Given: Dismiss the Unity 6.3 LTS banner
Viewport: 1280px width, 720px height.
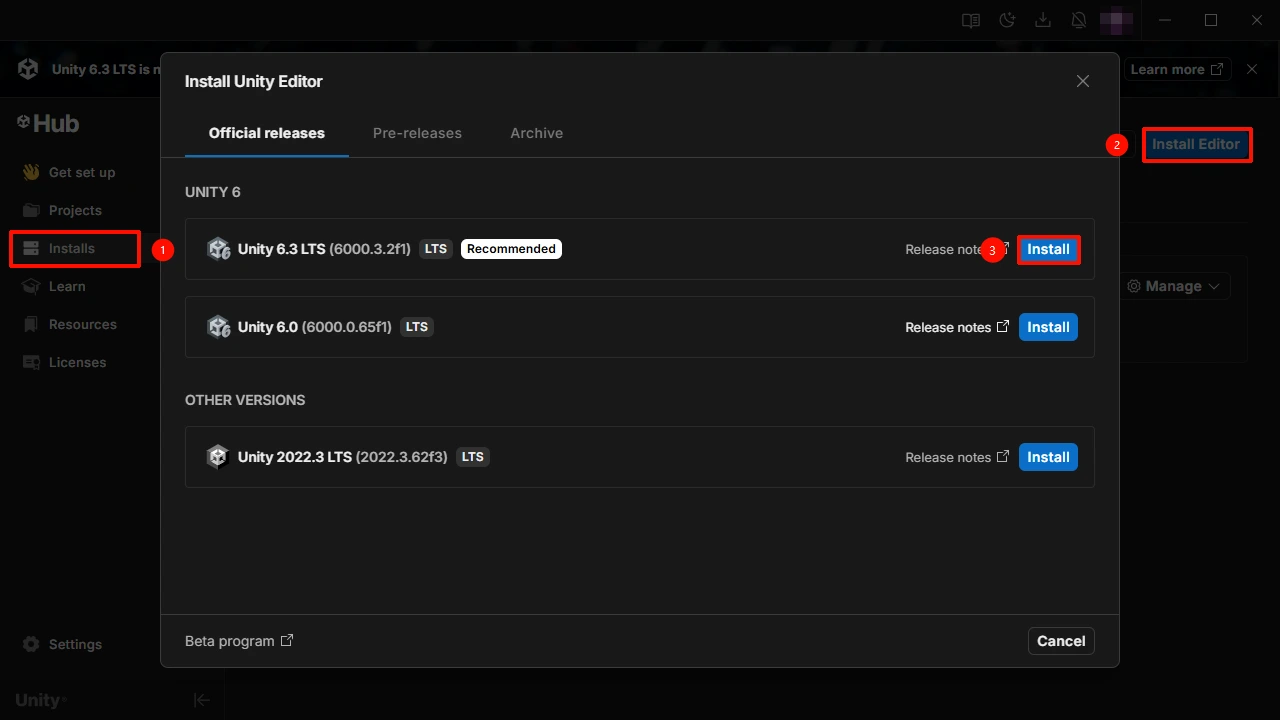Looking at the screenshot, I should tap(1252, 69).
